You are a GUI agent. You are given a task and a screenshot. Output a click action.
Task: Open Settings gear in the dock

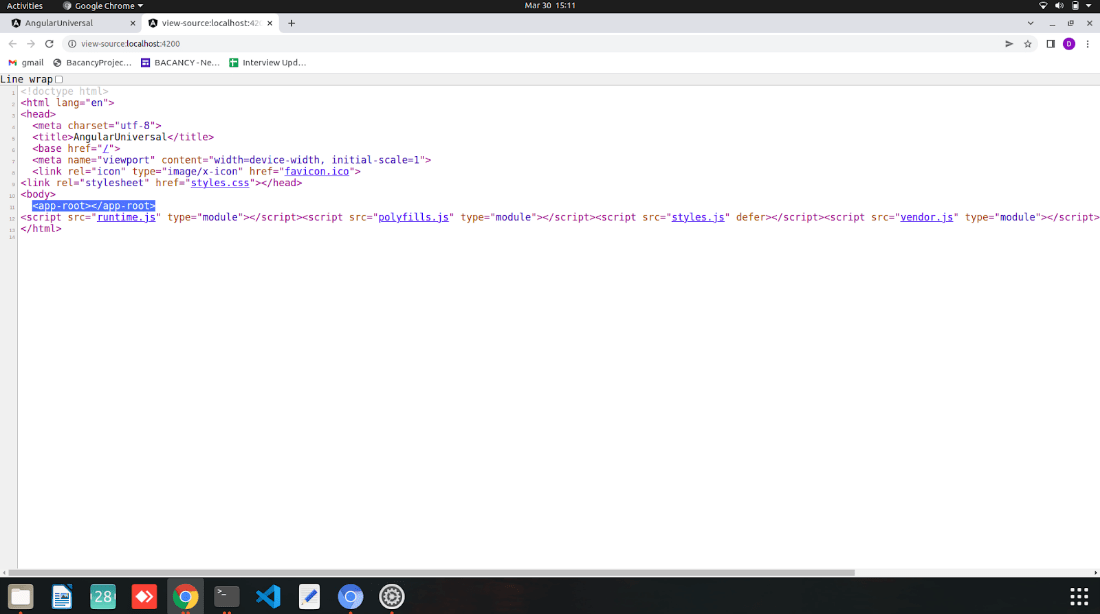coord(391,596)
